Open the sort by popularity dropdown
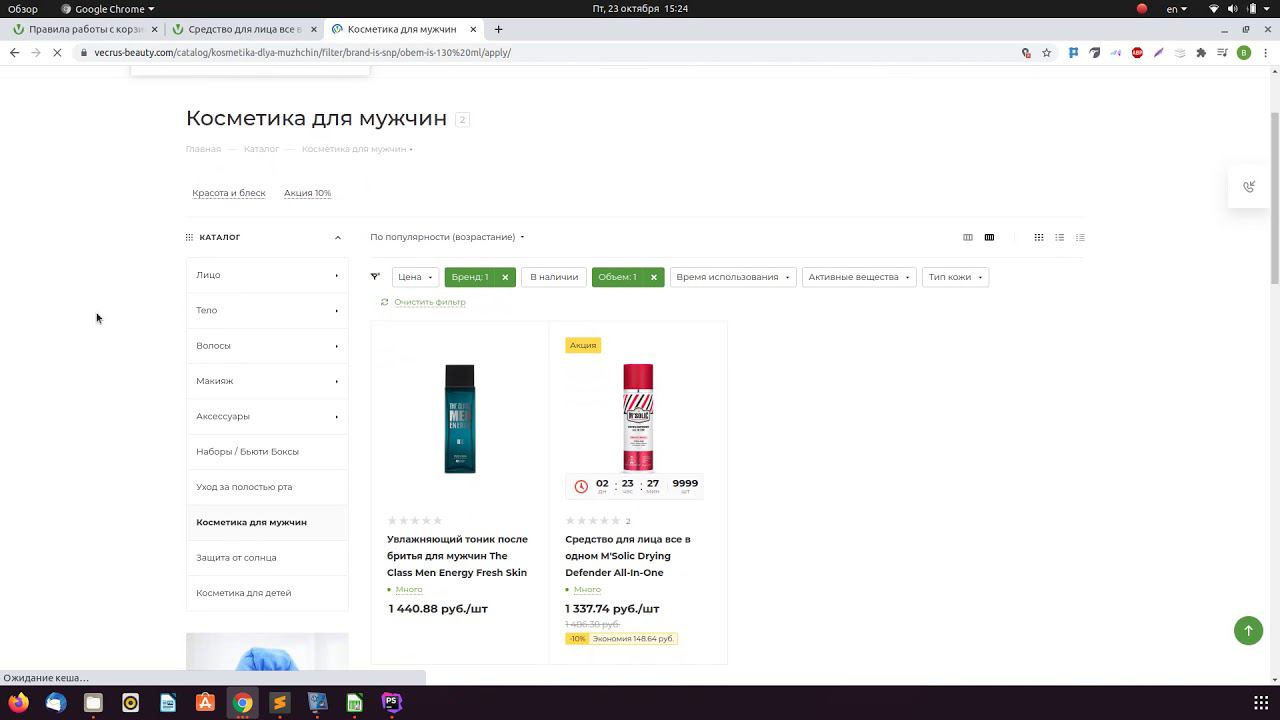The width and height of the screenshot is (1280, 720). 447,237
